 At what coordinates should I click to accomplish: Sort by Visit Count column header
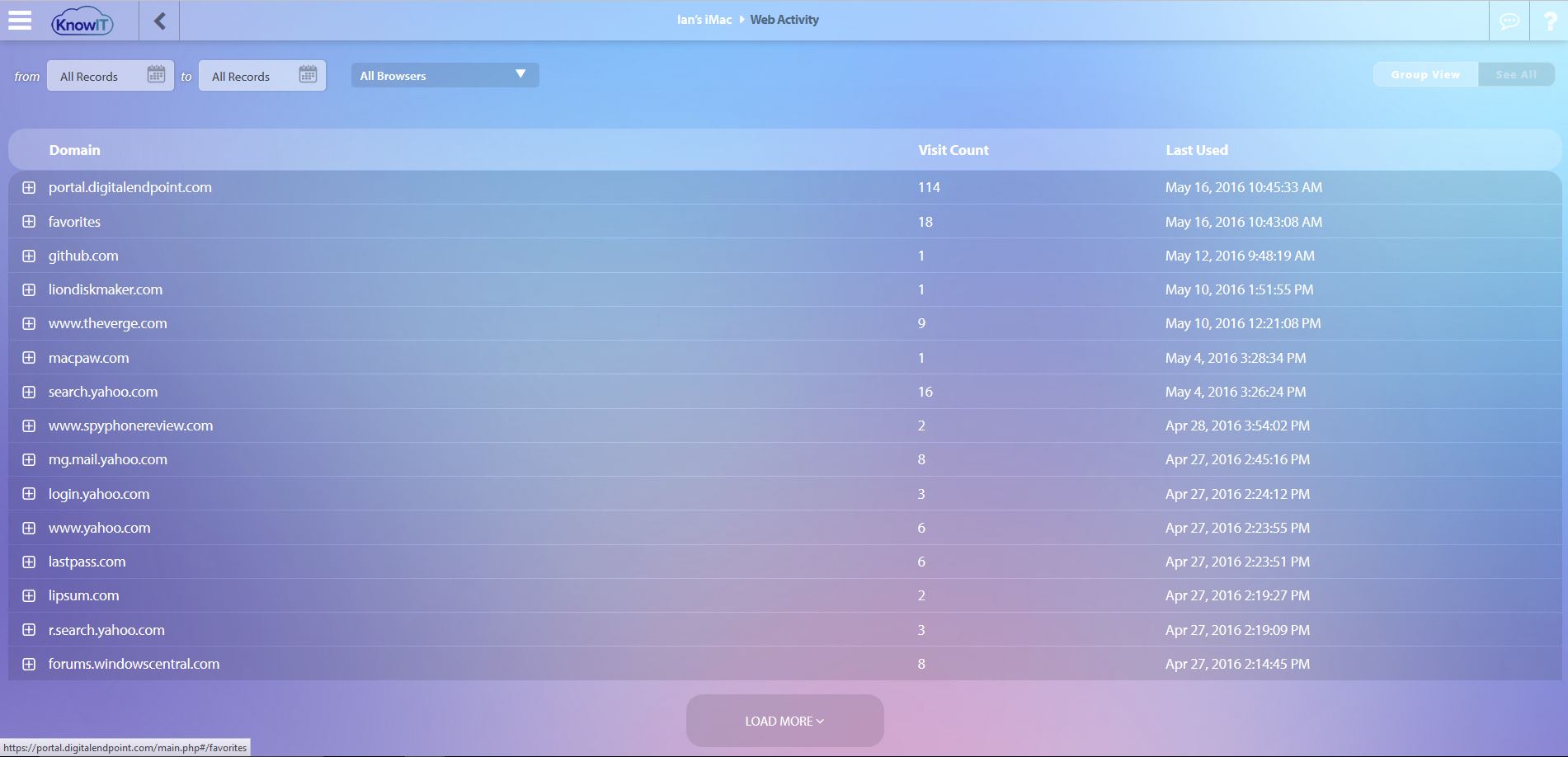click(x=954, y=150)
